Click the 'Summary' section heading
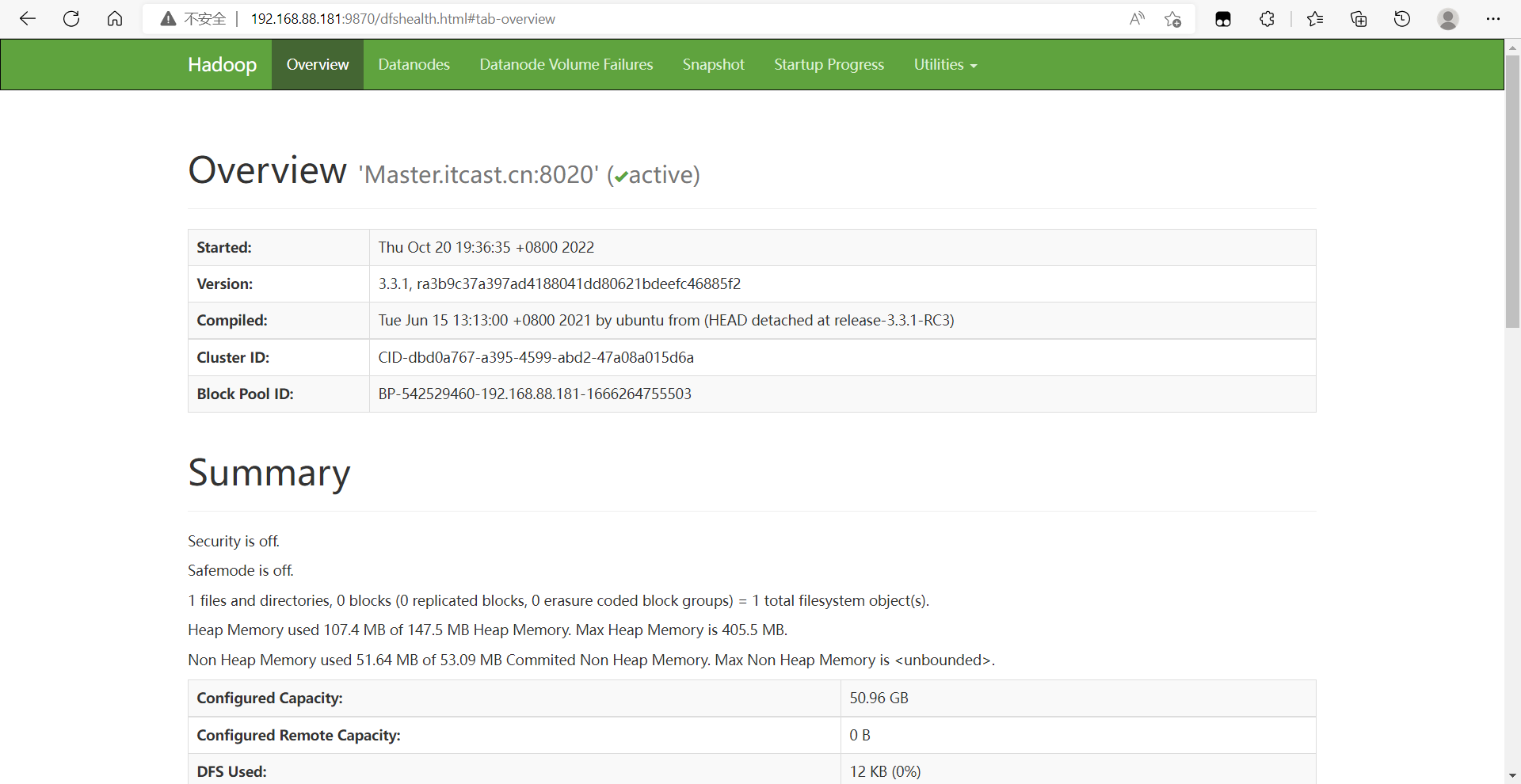Image resolution: width=1521 pixels, height=784 pixels. [x=269, y=474]
